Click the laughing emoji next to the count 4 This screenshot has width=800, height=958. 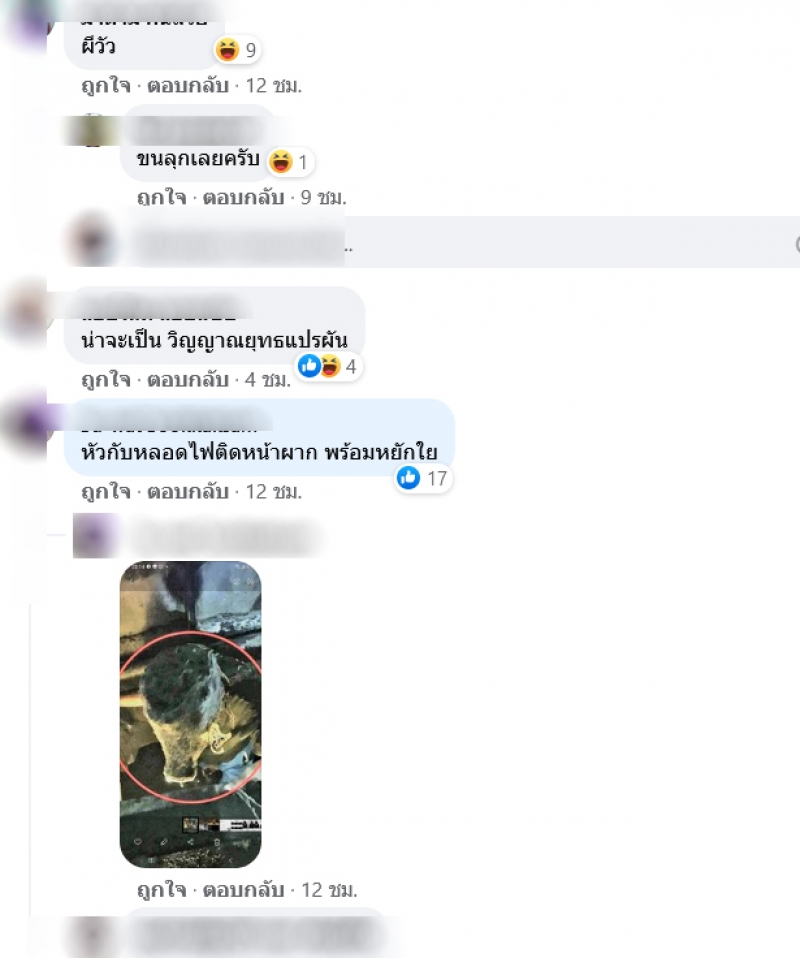(329, 366)
